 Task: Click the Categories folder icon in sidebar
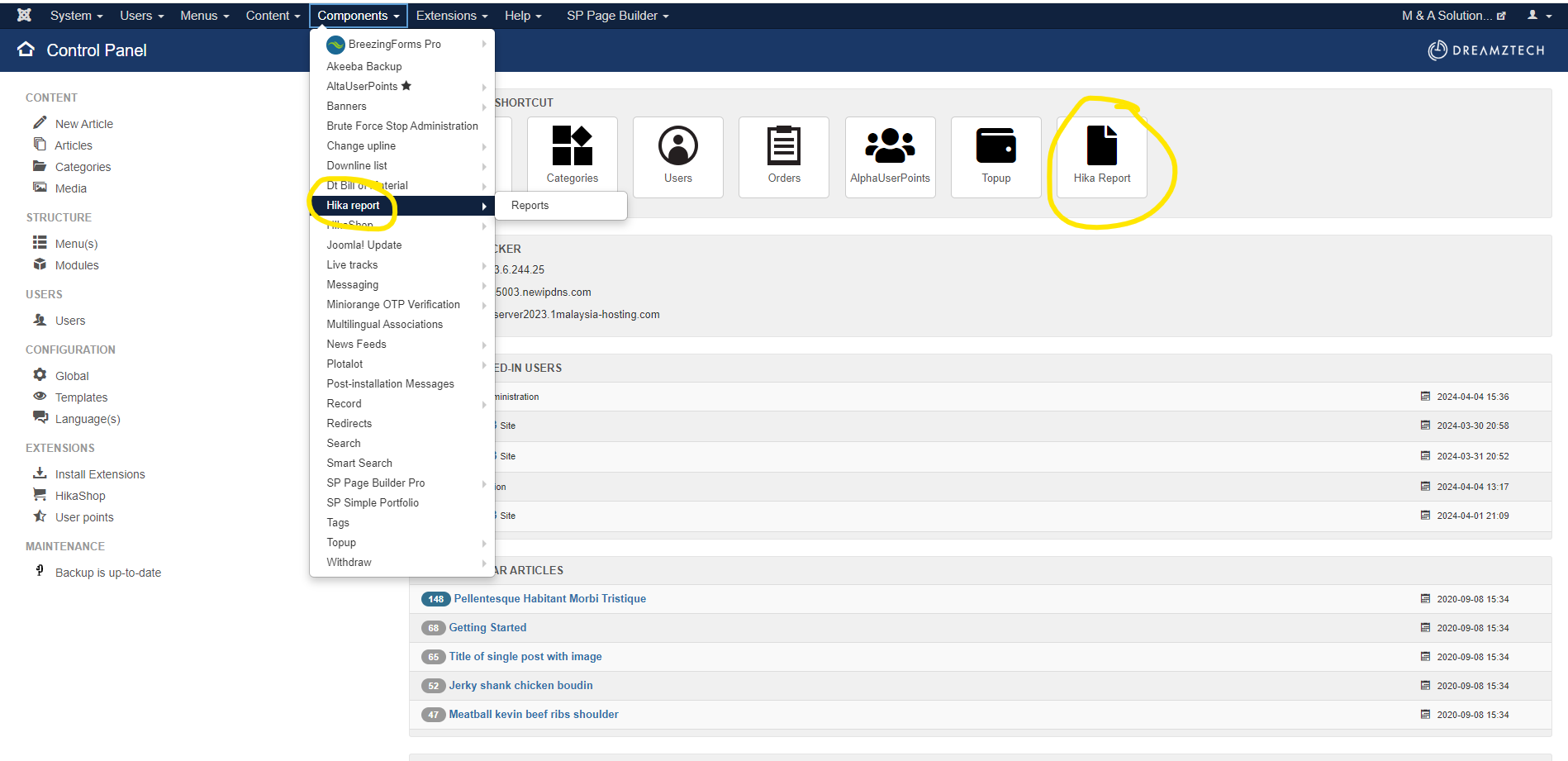pos(40,166)
